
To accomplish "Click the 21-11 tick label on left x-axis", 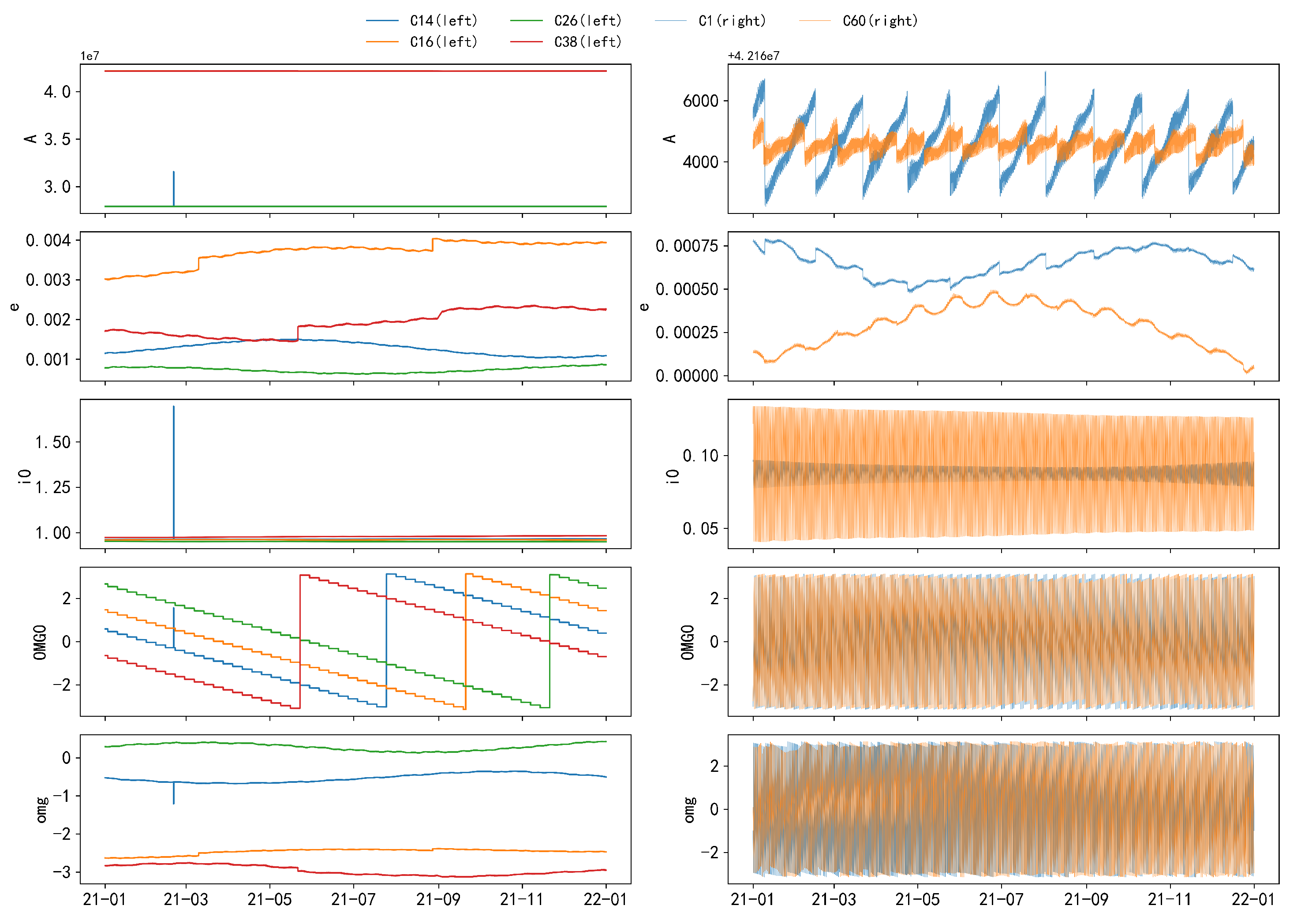I will coord(522,900).
